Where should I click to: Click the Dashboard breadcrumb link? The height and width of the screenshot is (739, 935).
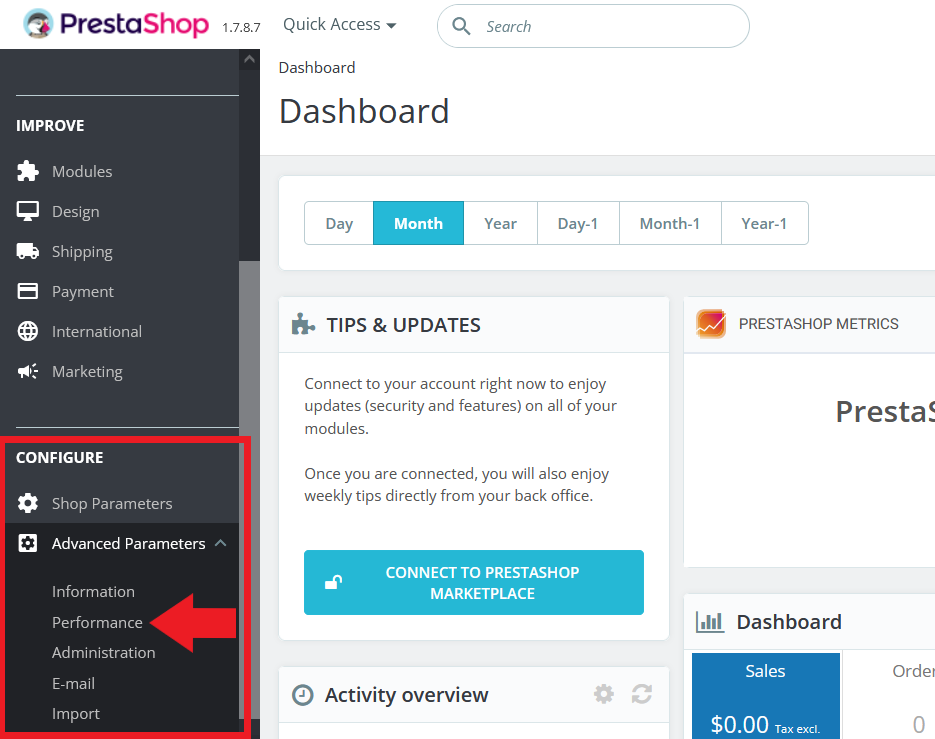pyautogui.click(x=317, y=67)
